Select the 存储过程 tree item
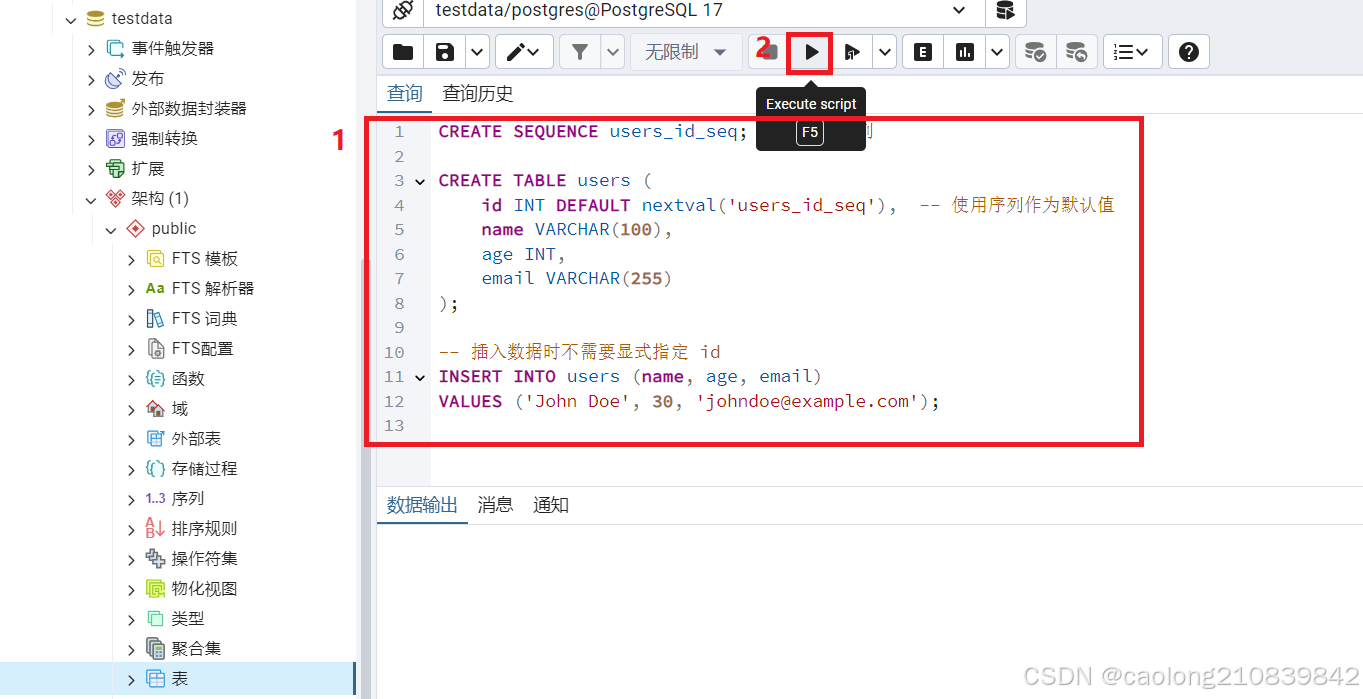1363x699 pixels. pyautogui.click(x=204, y=469)
